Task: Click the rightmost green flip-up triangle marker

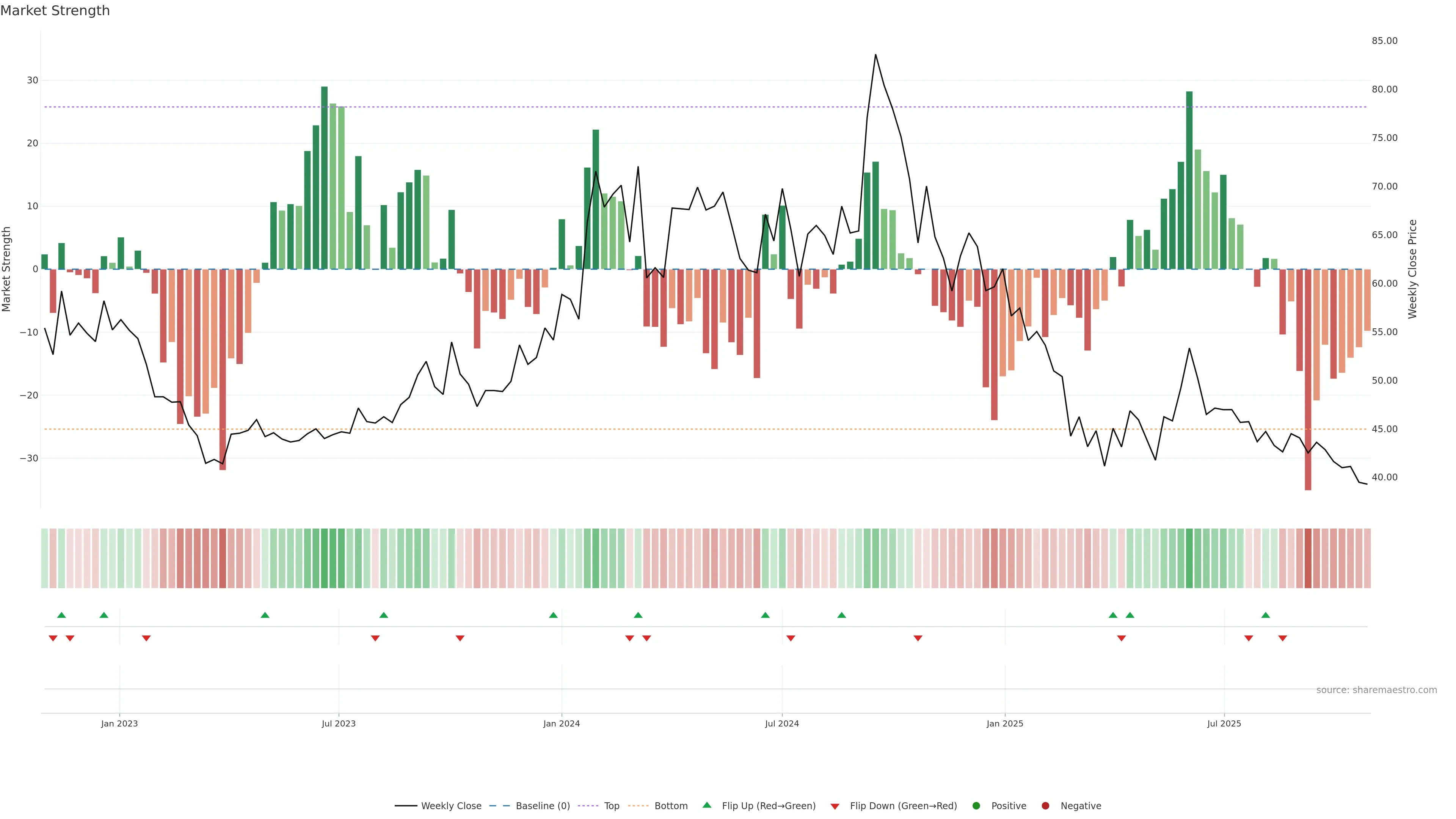Action: tap(1266, 615)
